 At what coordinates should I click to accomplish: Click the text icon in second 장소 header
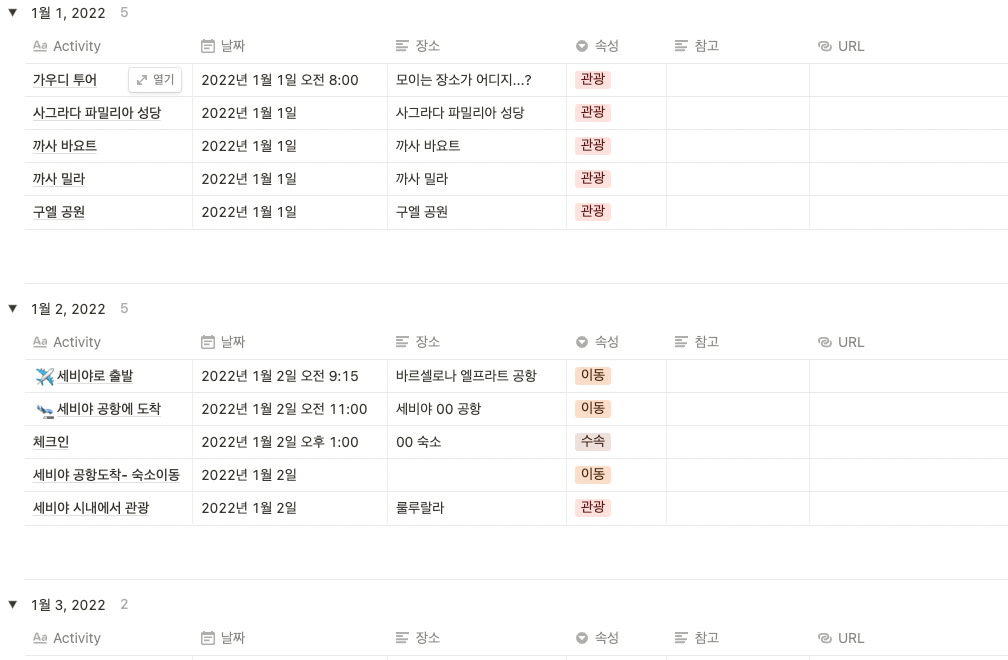402,342
